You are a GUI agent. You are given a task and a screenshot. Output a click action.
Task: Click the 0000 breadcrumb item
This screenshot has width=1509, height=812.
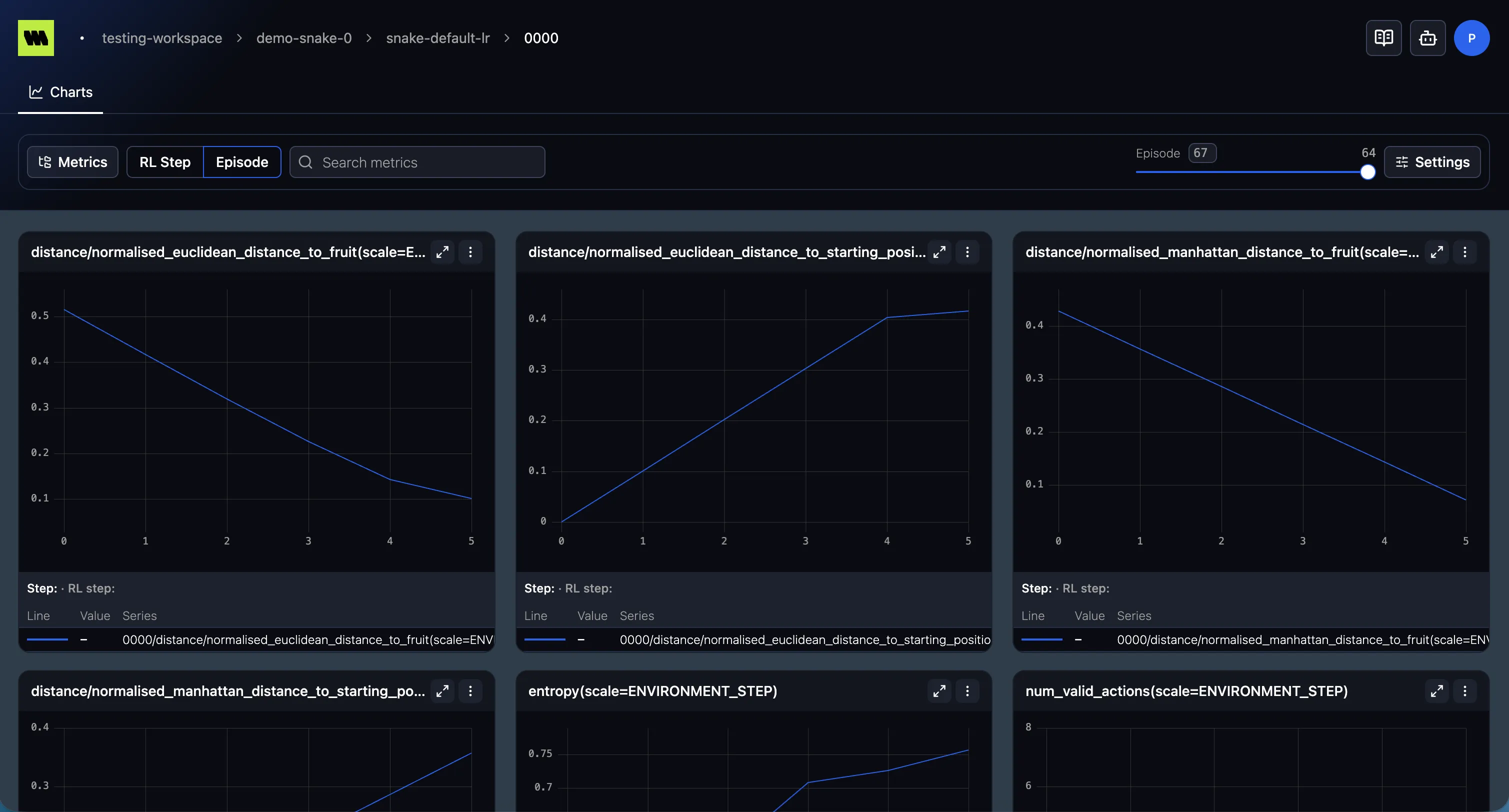(540, 38)
